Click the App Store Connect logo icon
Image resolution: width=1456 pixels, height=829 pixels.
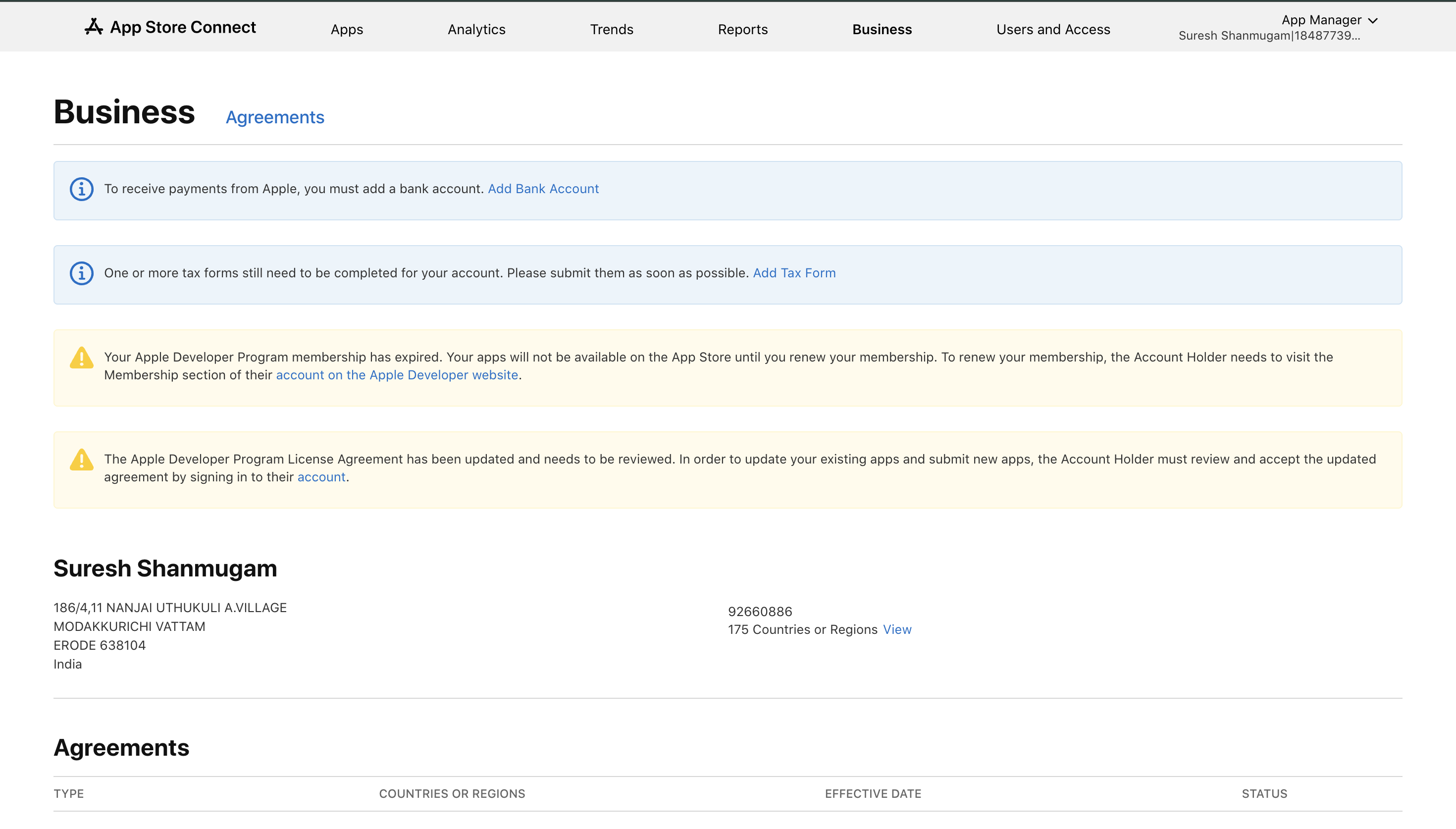(x=94, y=27)
